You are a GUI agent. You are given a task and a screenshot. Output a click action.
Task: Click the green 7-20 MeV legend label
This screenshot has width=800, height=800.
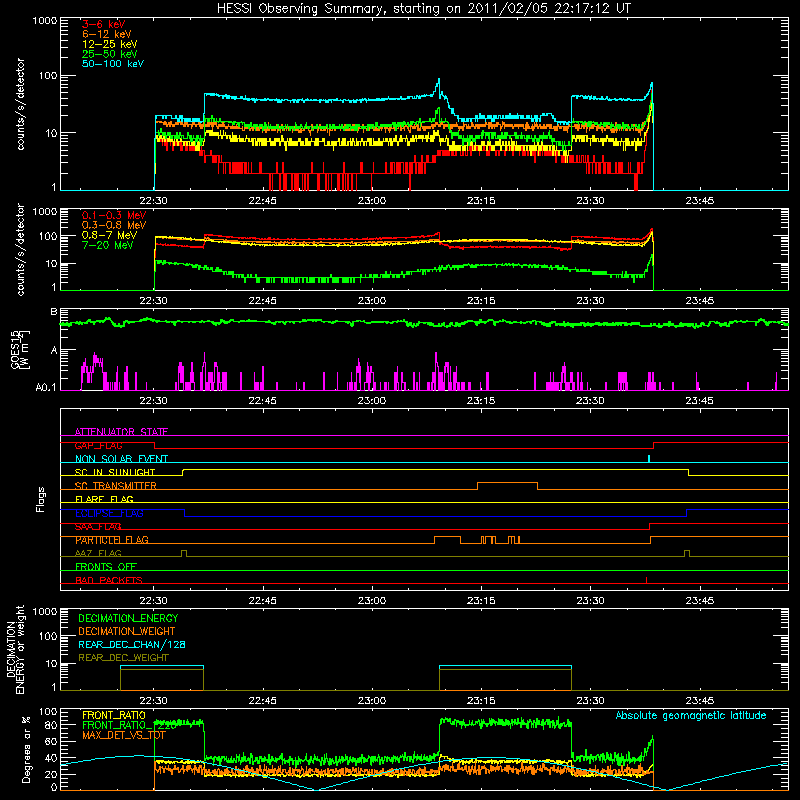tap(108, 245)
